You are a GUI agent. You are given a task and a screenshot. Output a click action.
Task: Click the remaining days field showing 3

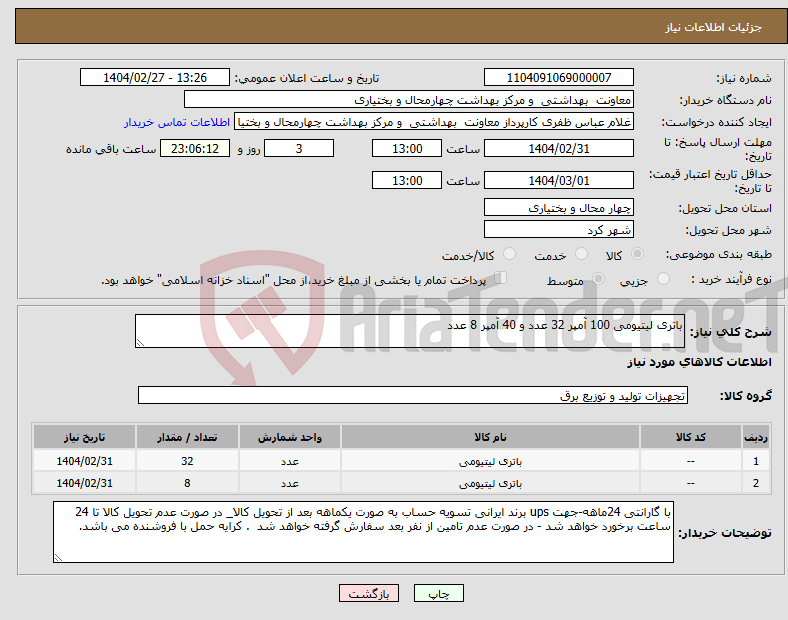[299, 149]
